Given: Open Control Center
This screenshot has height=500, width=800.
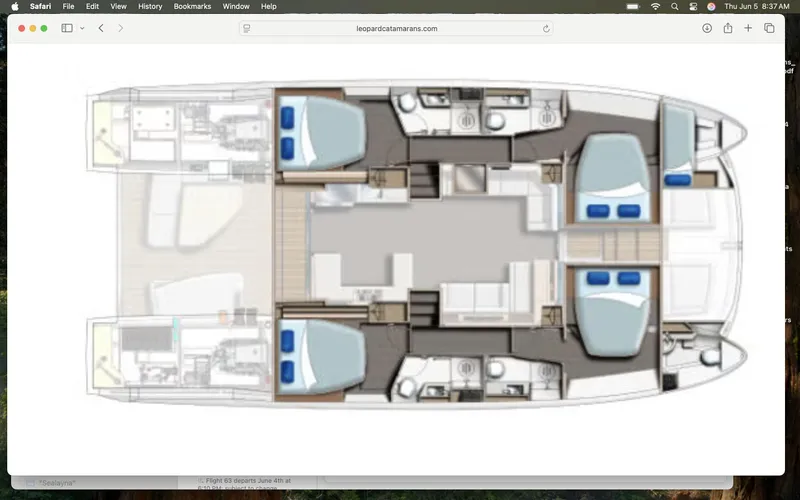Looking at the screenshot, I should (693, 6).
